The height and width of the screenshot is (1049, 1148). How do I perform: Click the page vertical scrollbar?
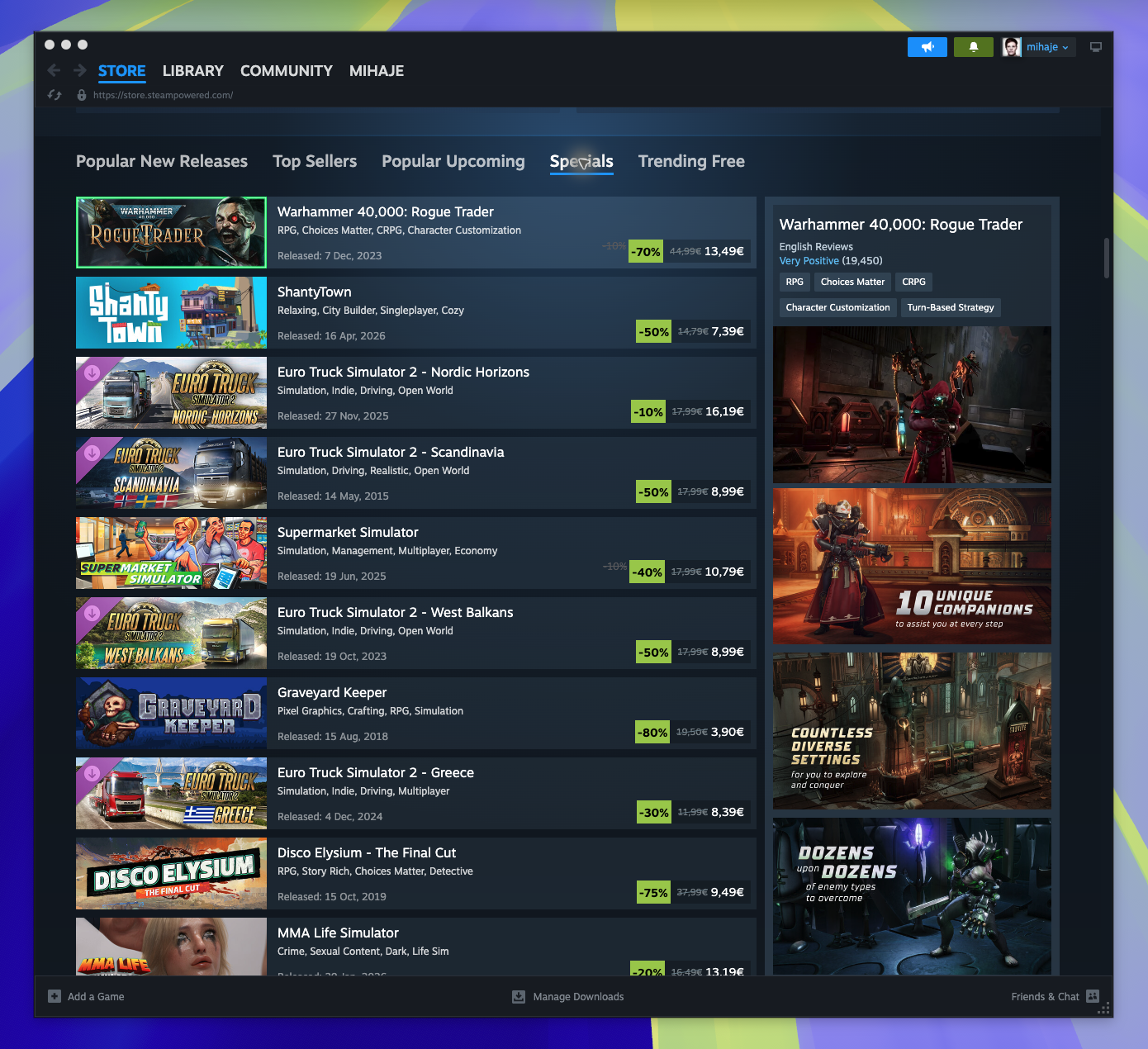(x=1107, y=259)
